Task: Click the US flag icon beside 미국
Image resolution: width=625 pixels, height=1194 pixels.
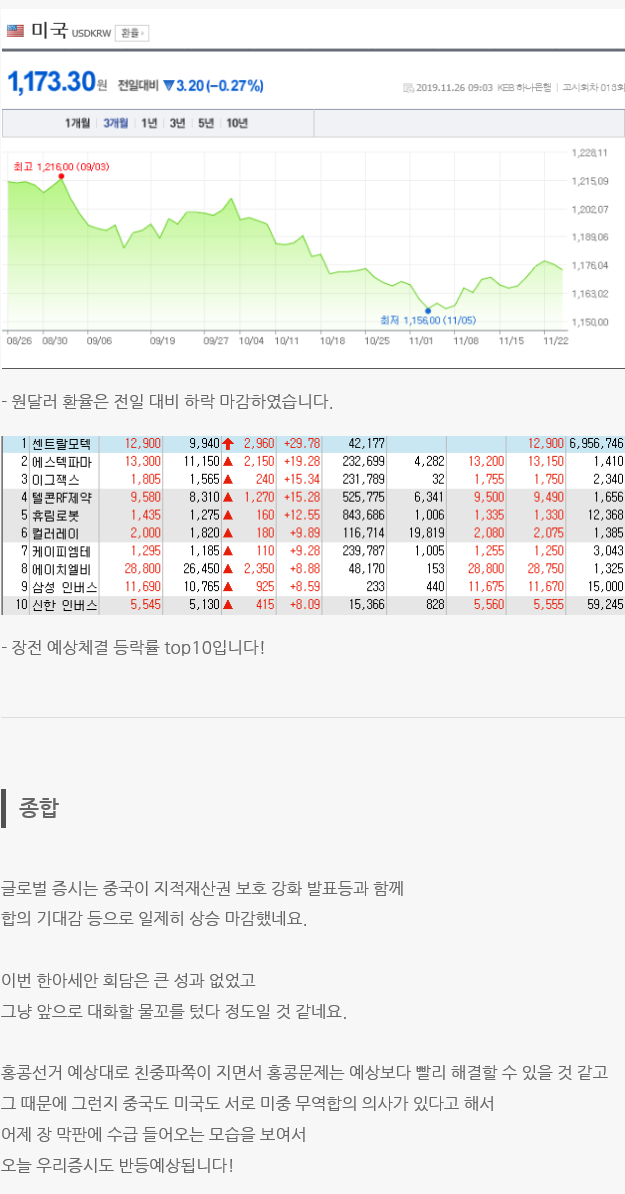Action: click(15, 31)
